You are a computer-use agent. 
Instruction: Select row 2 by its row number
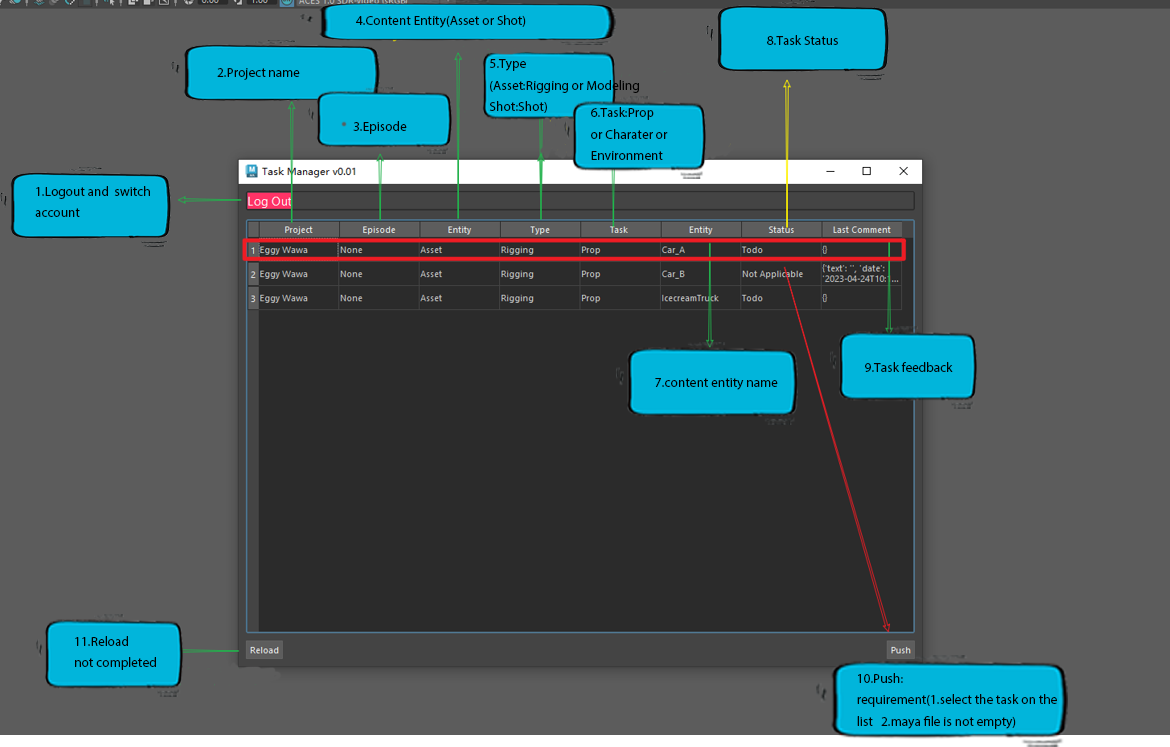(253, 274)
